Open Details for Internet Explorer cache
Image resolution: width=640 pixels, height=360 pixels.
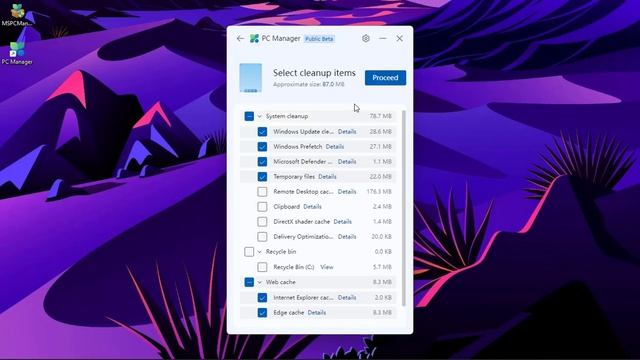(x=347, y=298)
